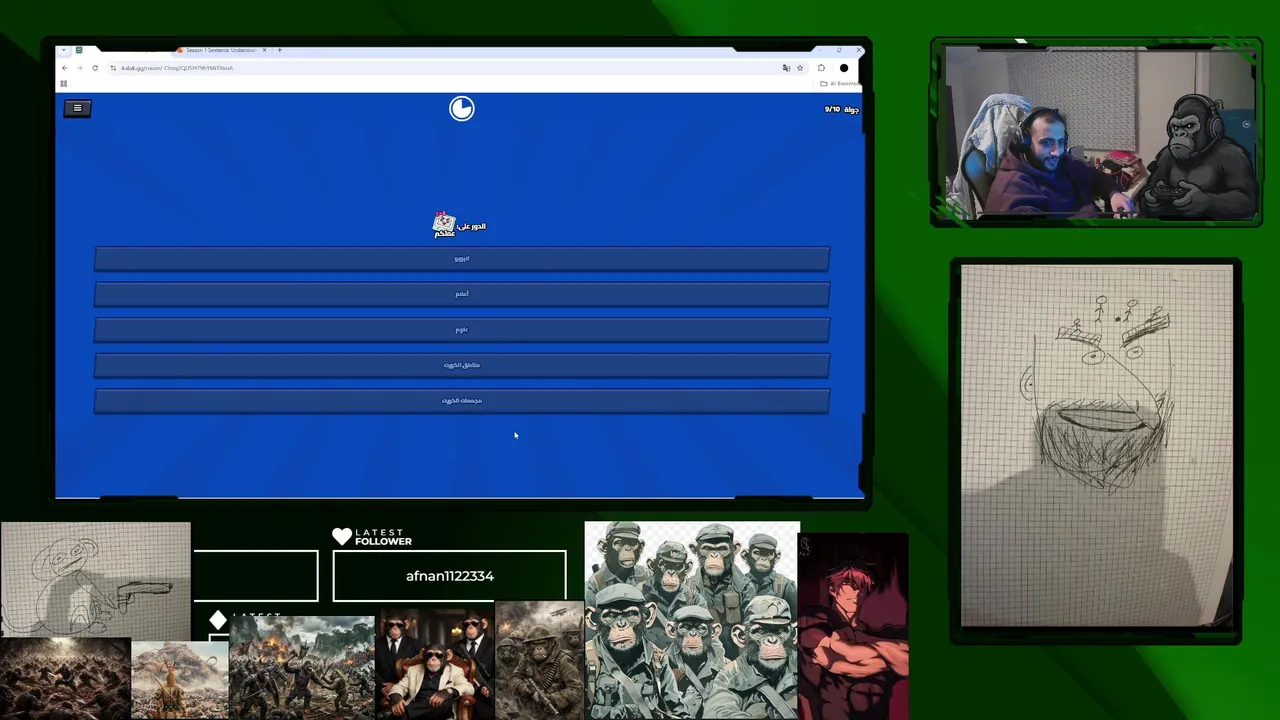Open the apps grid in bookmarks bar
Viewport: 1280px width, 720px height.
[64, 84]
